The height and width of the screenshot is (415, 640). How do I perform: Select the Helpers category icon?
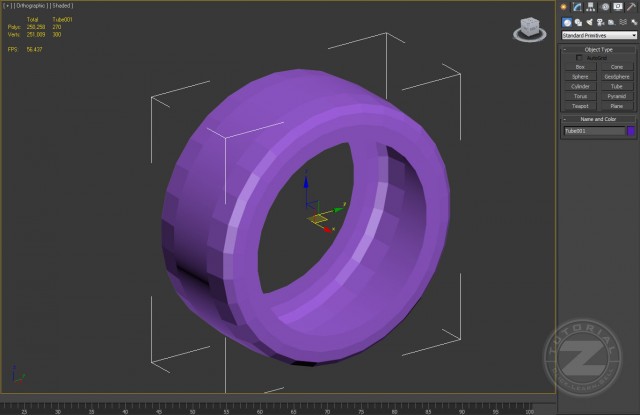pos(611,22)
